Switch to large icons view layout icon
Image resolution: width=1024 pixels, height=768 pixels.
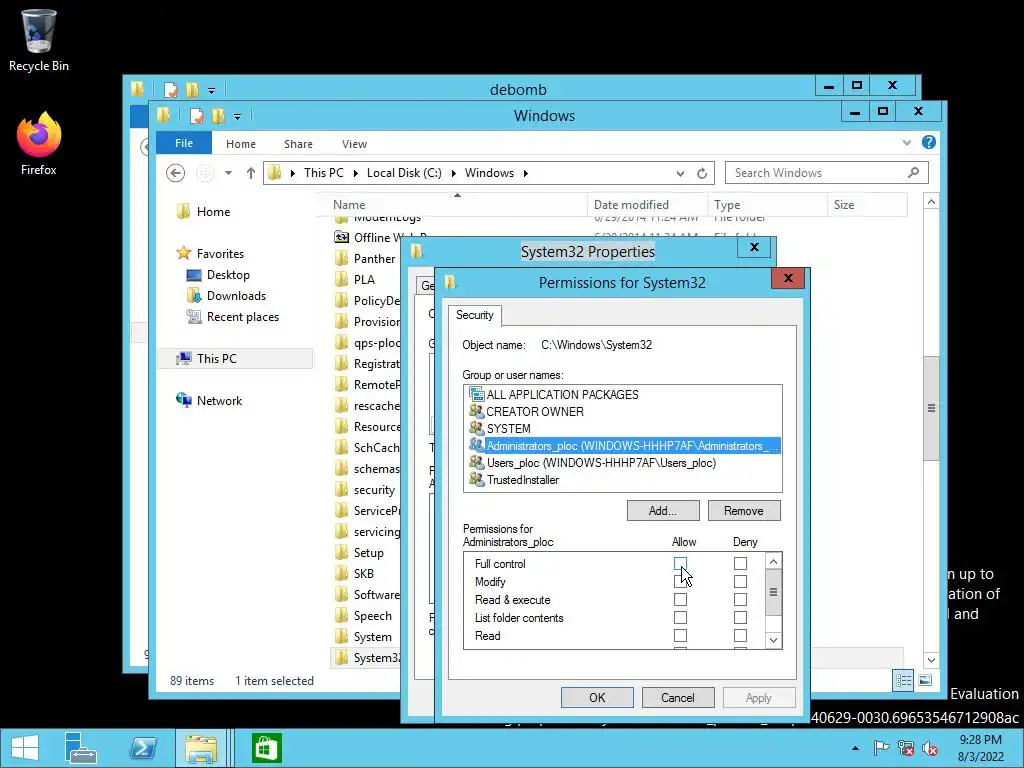[x=925, y=680]
